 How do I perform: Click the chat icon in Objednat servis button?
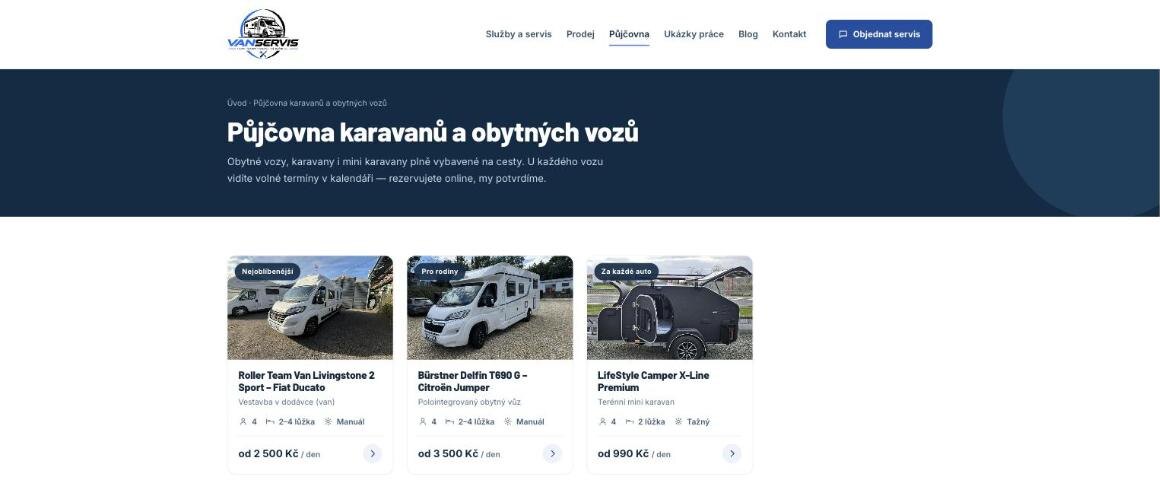point(843,34)
